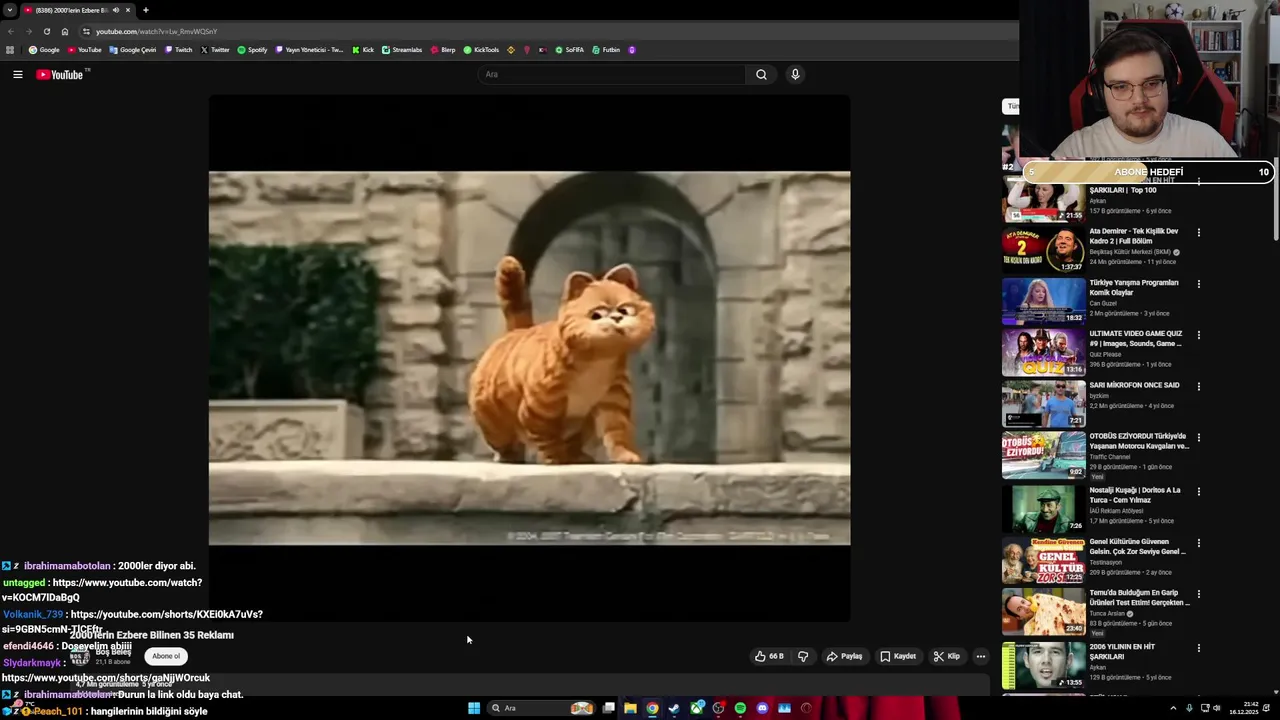
Task: Expand hidden system tray icons chevron
Action: pos(1173,708)
